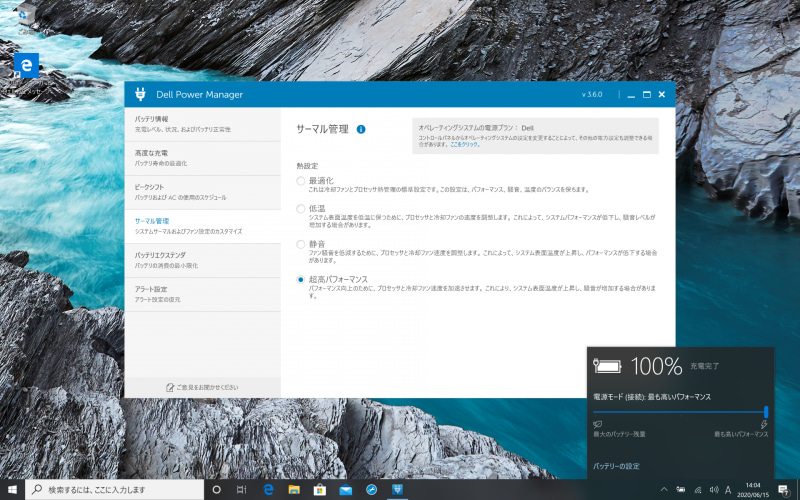Viewport: 800px width, 500px height.
Task: Close the Dell Power Manager window
Action: pos(662,94)
